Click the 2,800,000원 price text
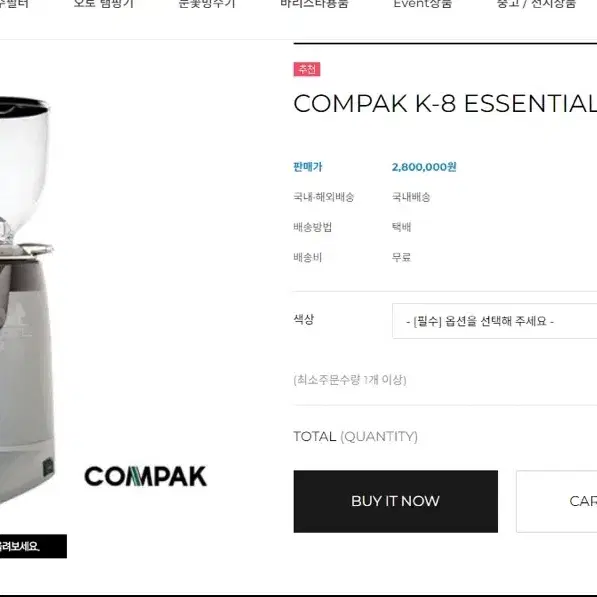Image resolution: width=597 pixels, height=597 pixels. [424, 167]
